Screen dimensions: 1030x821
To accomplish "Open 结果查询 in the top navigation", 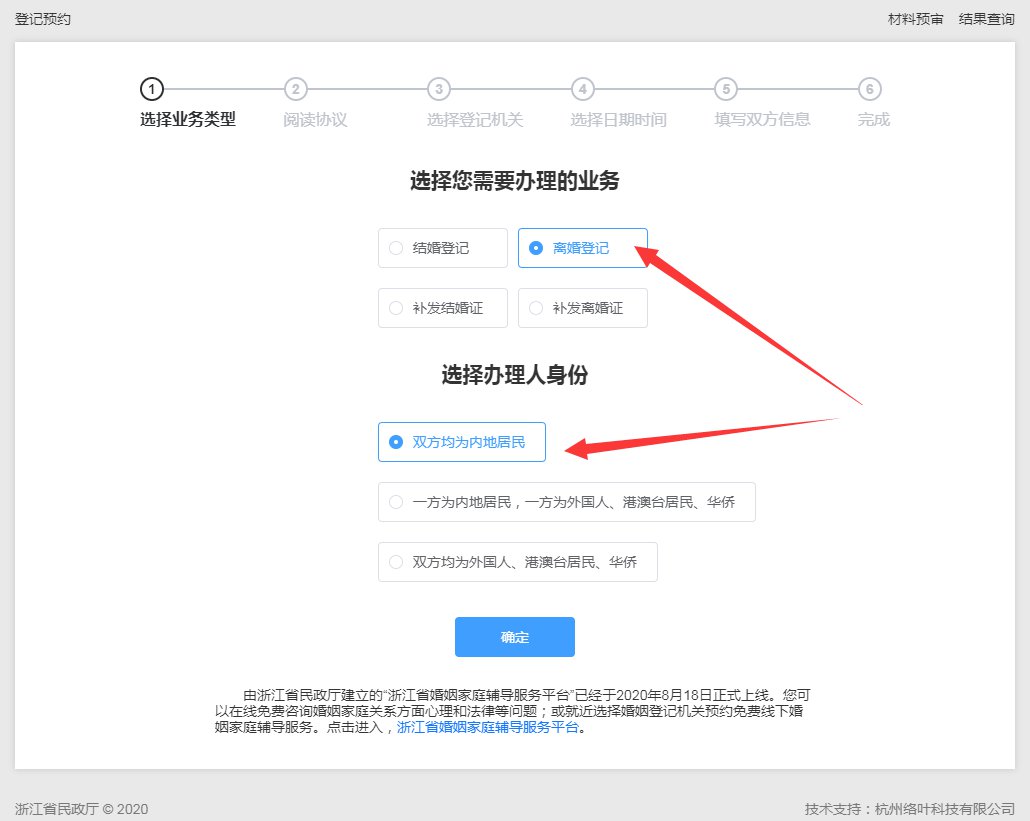I will click(986, 19).
